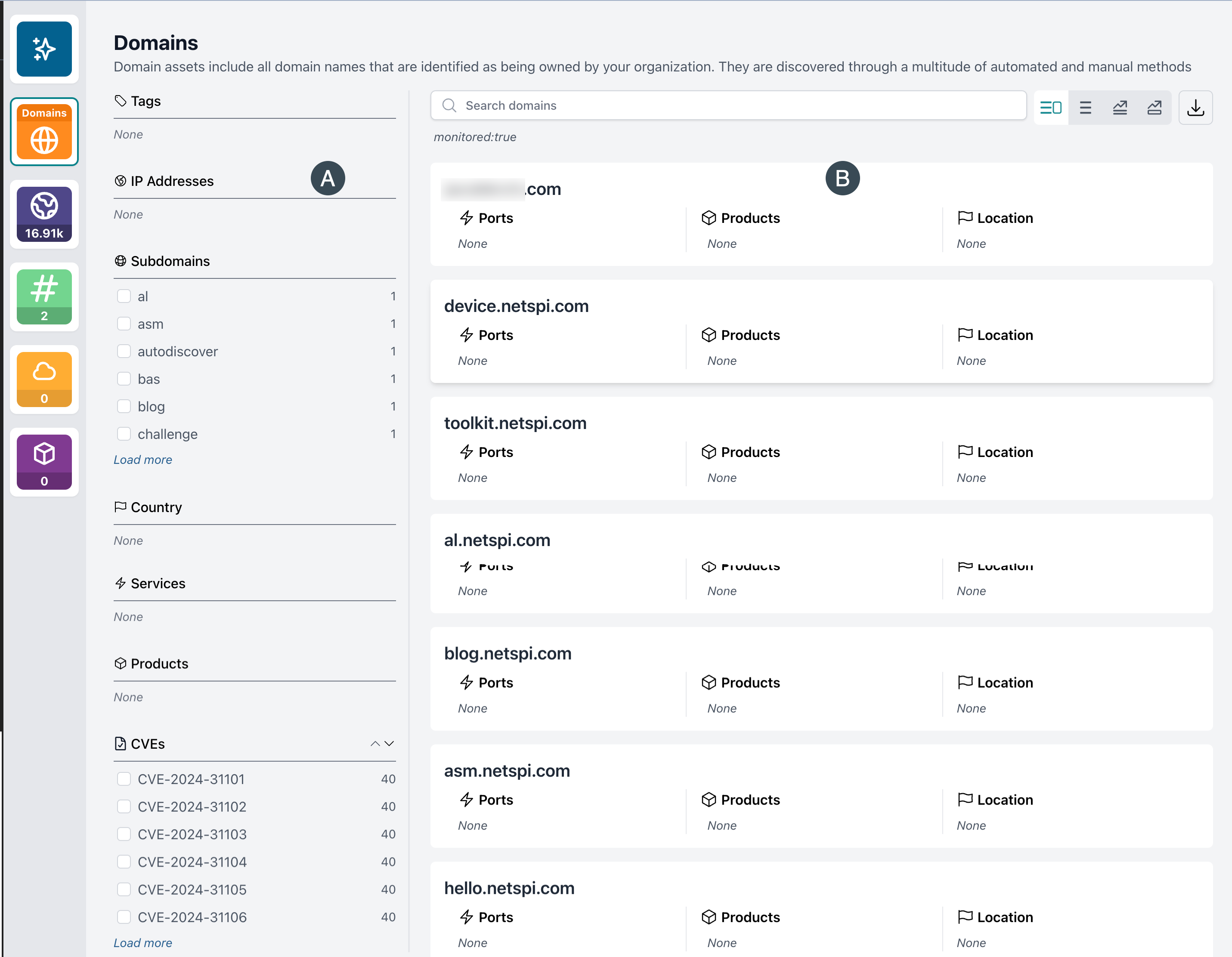Click Location flag icon on blog.netspi.com card

pos(965,682)
